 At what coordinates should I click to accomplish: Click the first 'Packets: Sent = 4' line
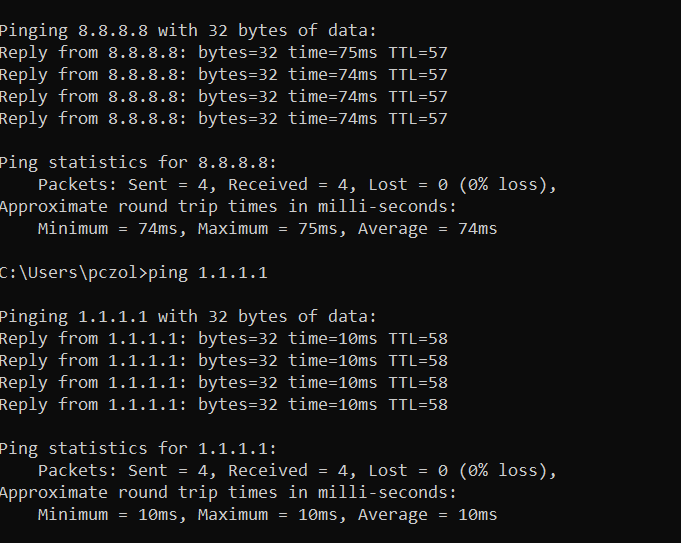point(297,185)
